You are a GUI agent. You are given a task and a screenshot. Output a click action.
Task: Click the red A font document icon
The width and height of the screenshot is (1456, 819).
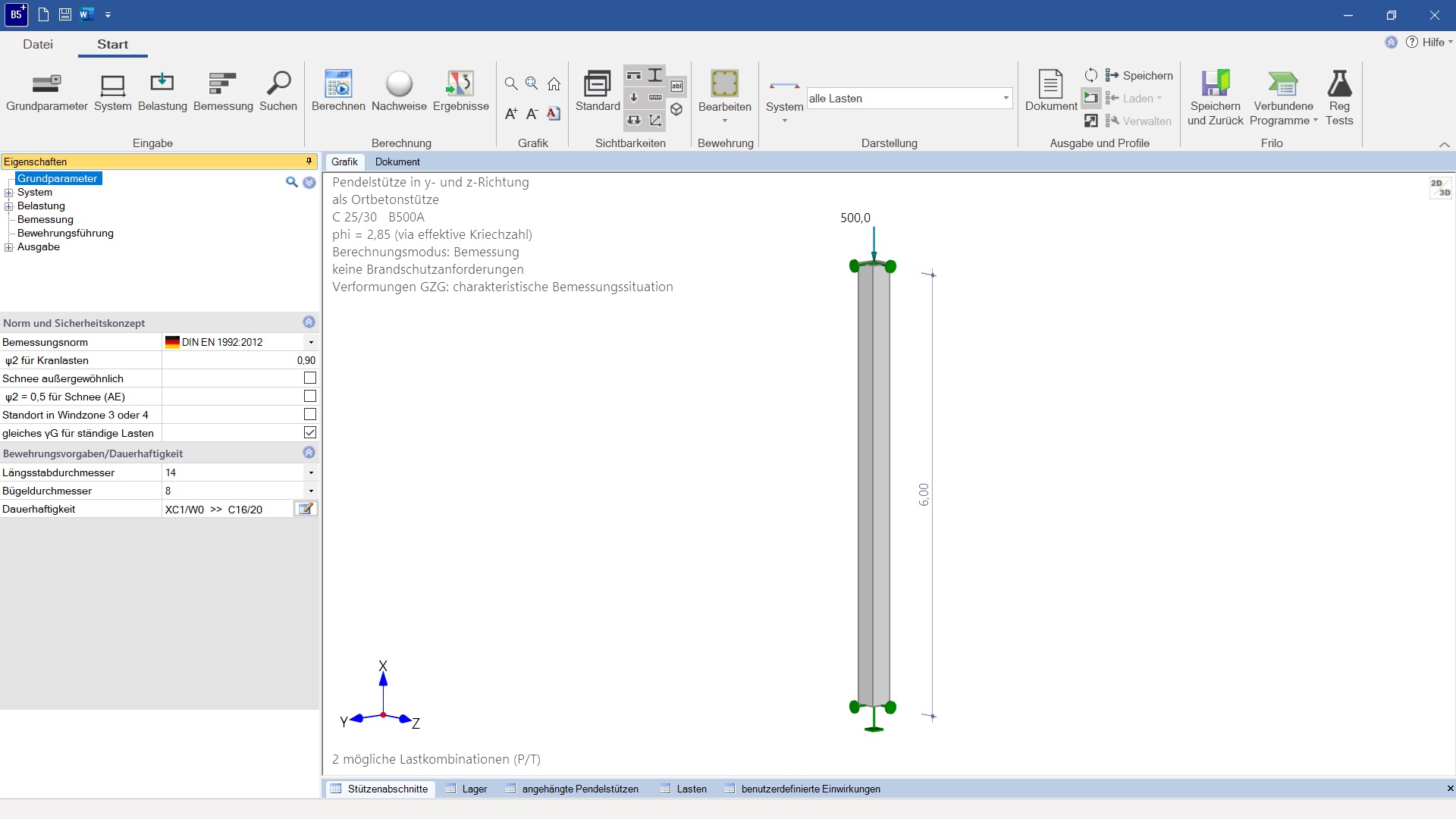tap(554, 114)
